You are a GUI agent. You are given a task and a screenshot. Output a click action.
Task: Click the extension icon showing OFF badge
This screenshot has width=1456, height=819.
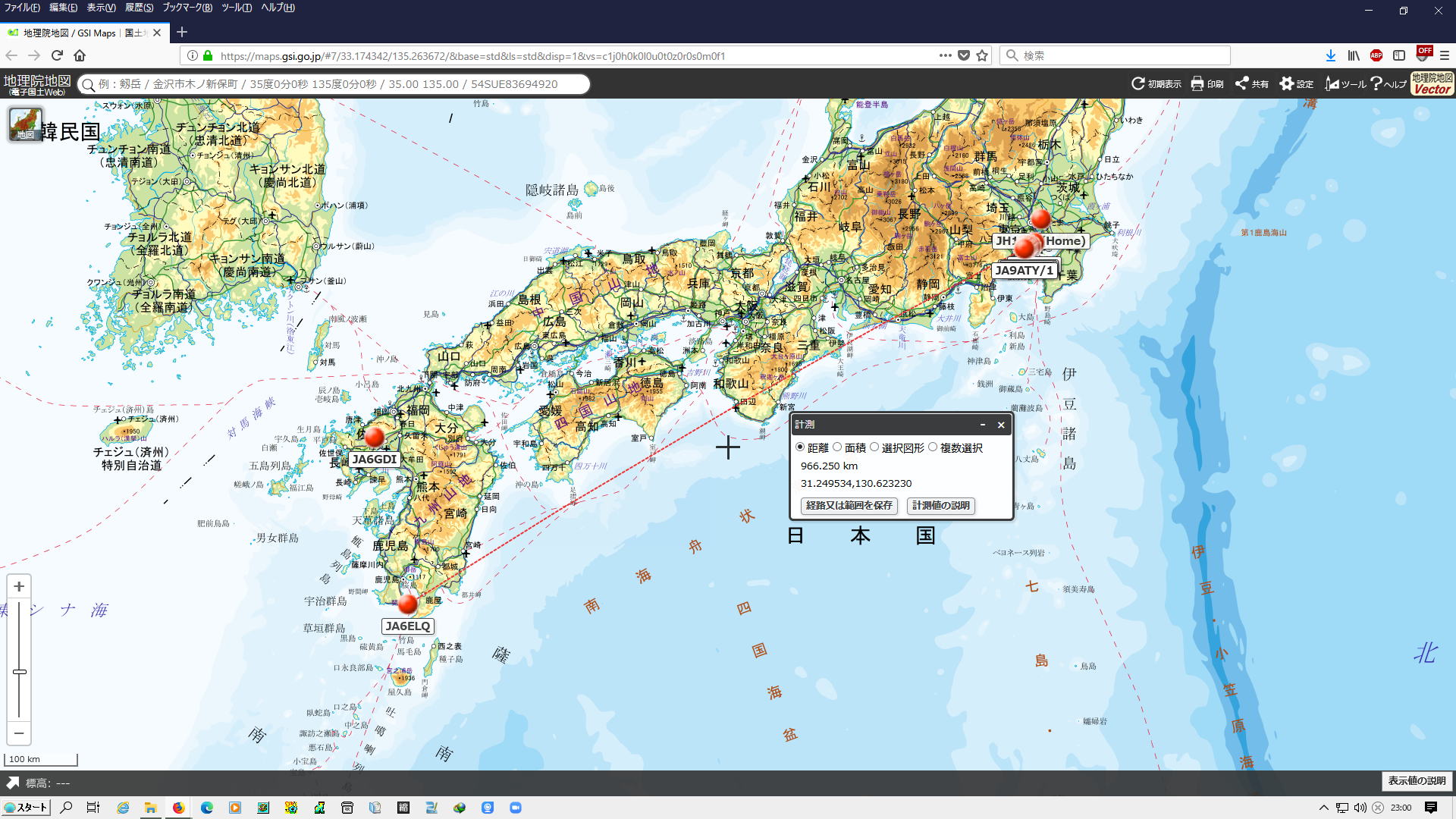[x=1423, y=54]
